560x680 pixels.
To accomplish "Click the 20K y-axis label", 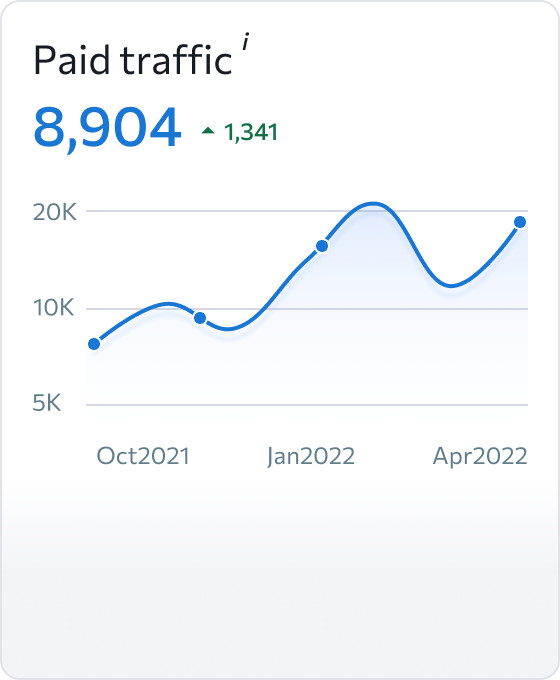I will tap(55, 212).
